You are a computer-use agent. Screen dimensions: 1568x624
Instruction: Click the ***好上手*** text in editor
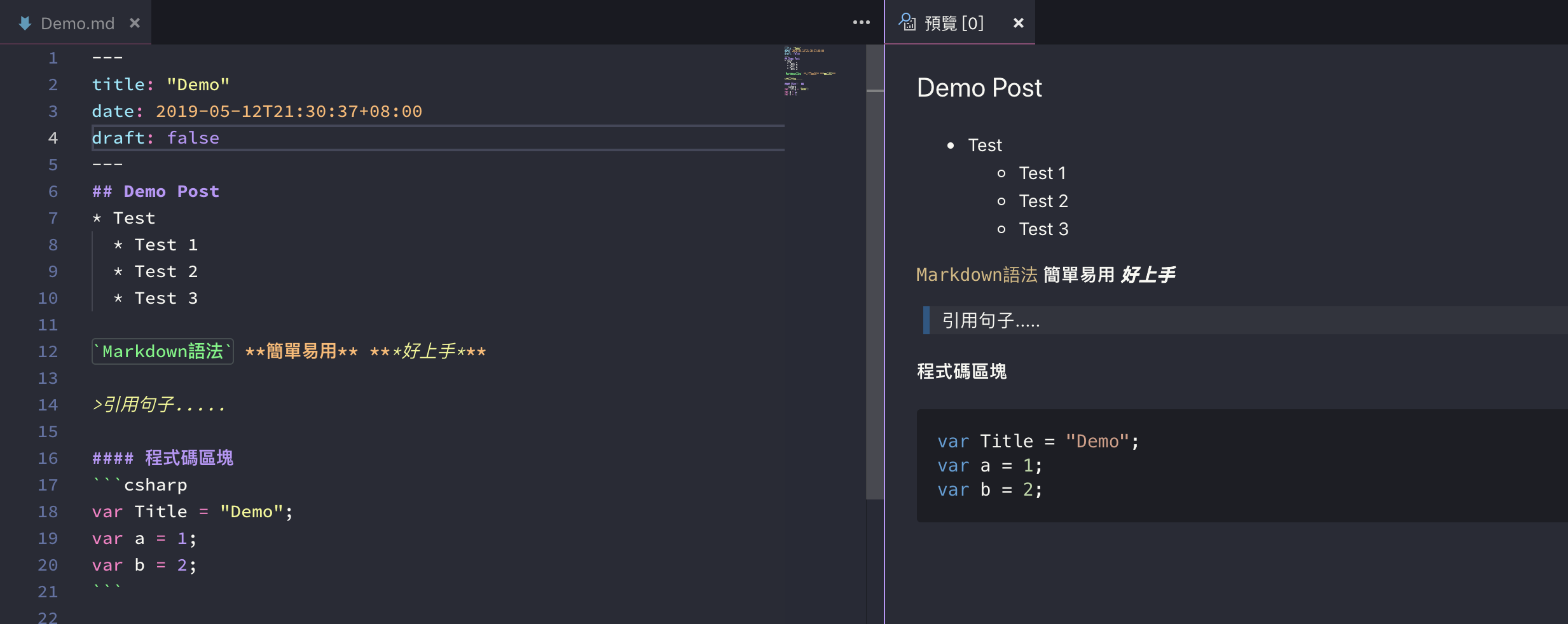(428, 351)
